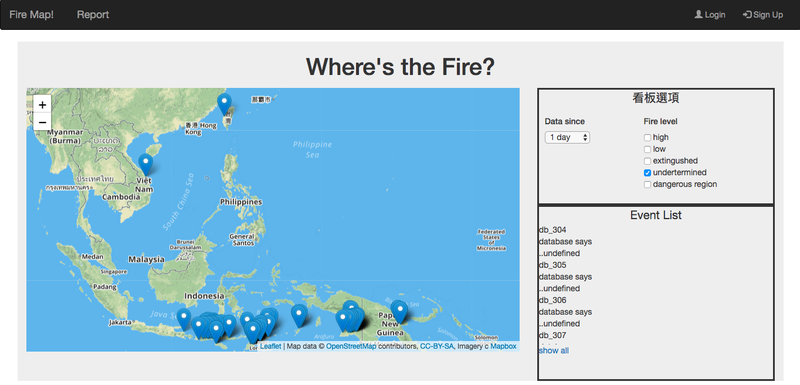The image size is (800, 385).
Task: Uncheck the undetermined fire level
Action: 647,173
